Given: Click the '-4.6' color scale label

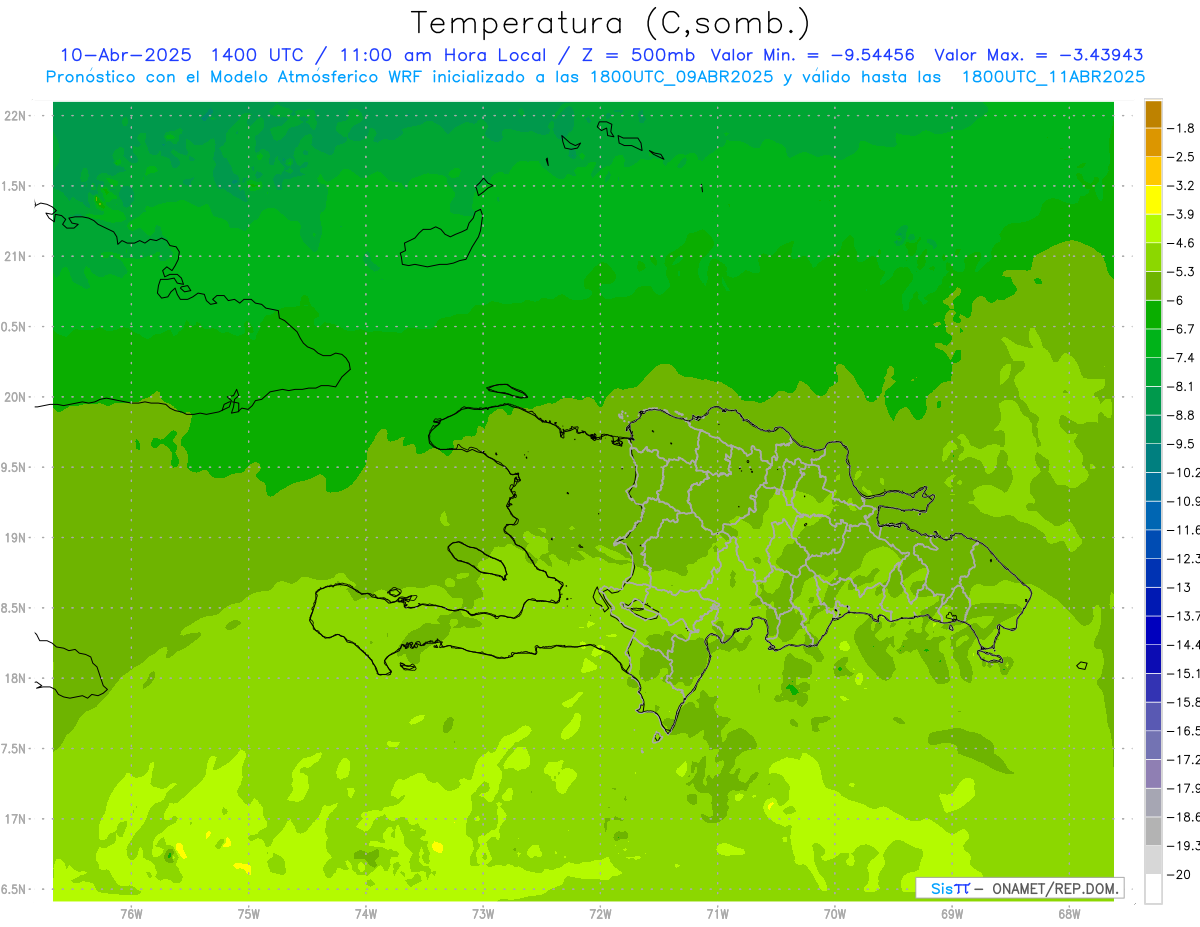Looking at the screenshot, I should click(x=1182, y=243).
